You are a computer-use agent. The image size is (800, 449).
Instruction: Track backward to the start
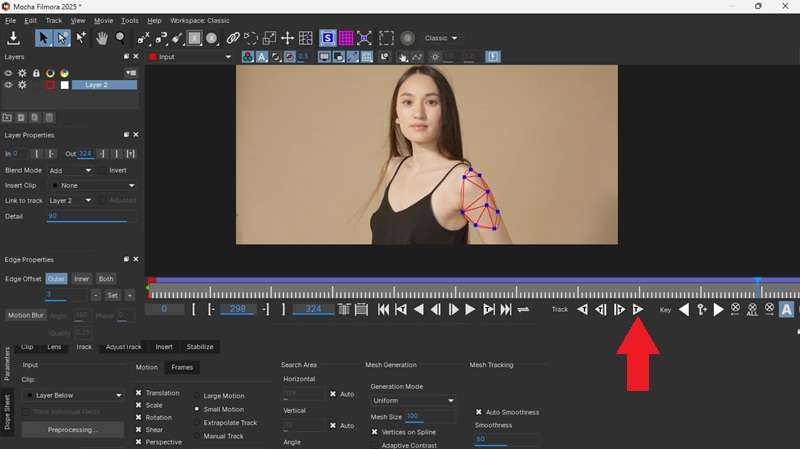point(582,309)
